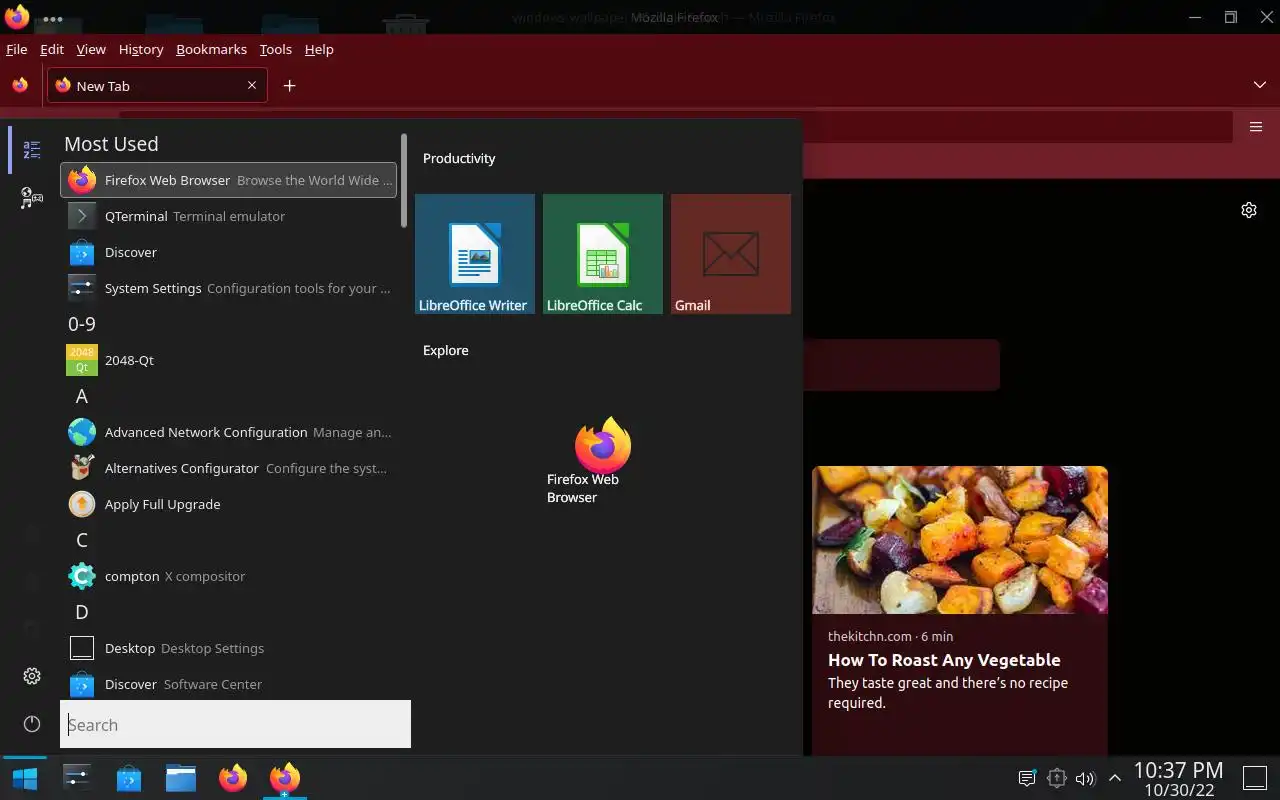The image size is (1280, 800).
Task: Click the Windows-style start button
Action: pyautogui.click(x=24, y=778)
